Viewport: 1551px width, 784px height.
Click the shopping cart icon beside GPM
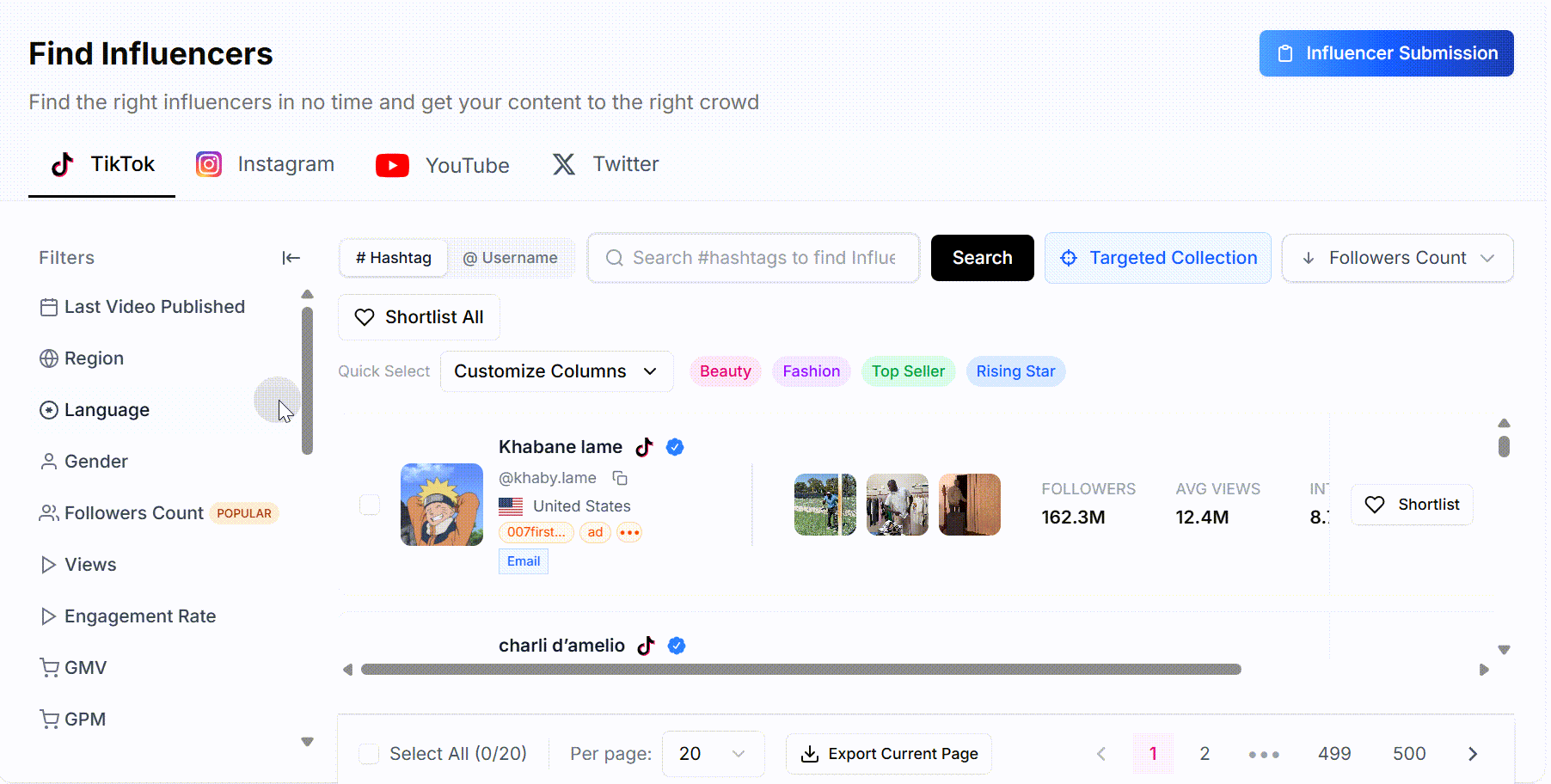coord(49,720)
